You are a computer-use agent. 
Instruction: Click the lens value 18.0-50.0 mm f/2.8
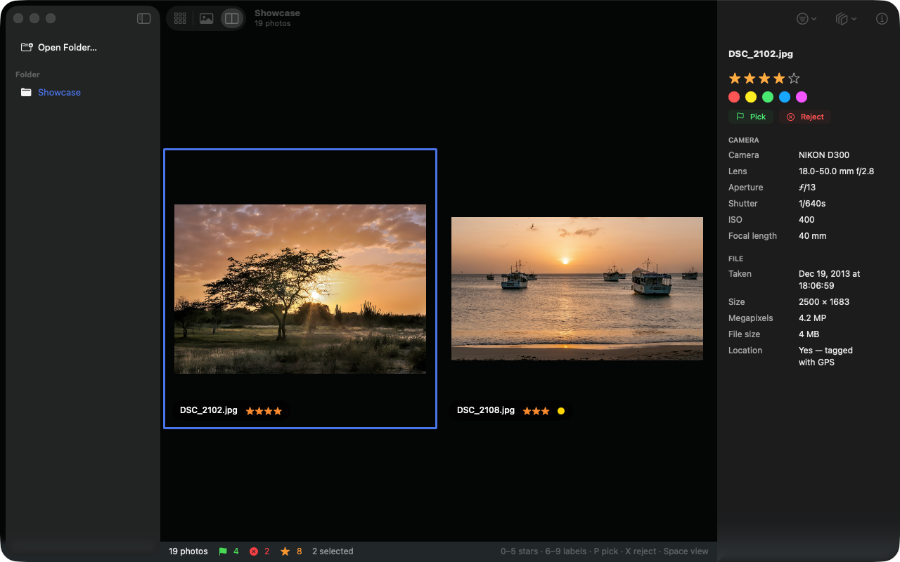(x=836, y=171)
